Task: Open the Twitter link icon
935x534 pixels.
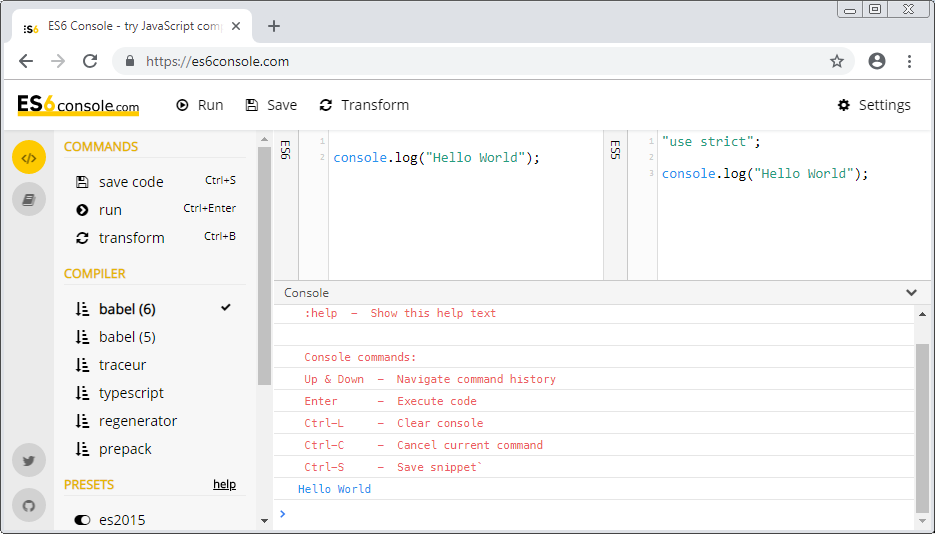Action: click(29, 460)
